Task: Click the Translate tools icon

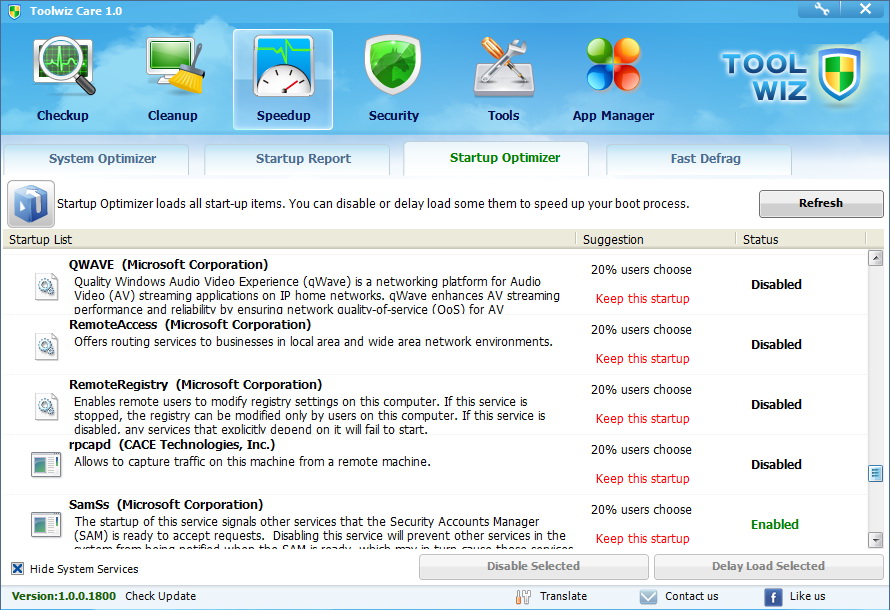Action: point(523,596)
